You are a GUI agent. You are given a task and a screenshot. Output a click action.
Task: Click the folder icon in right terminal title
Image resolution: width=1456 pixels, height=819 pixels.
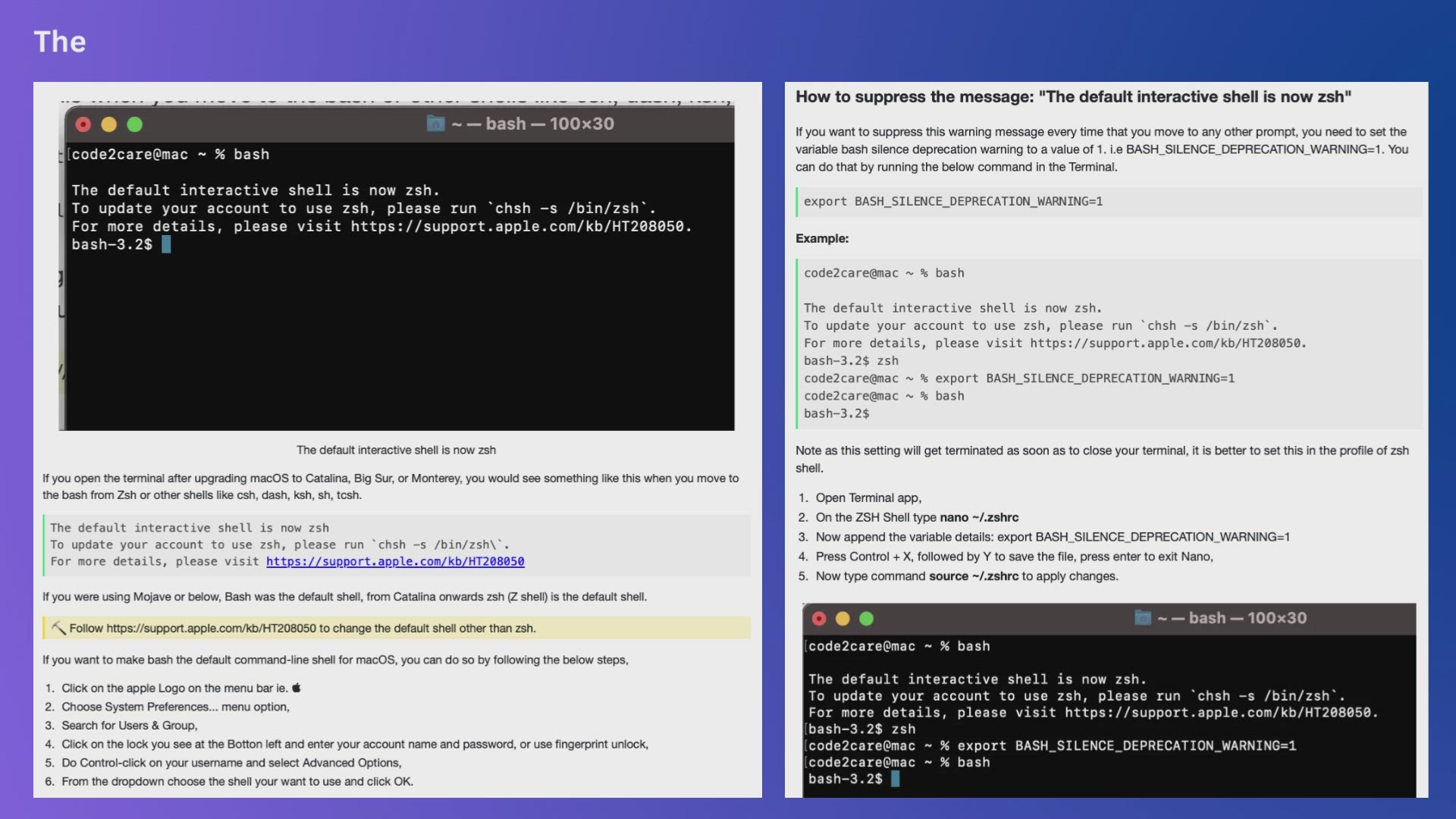coord(1142,618)
